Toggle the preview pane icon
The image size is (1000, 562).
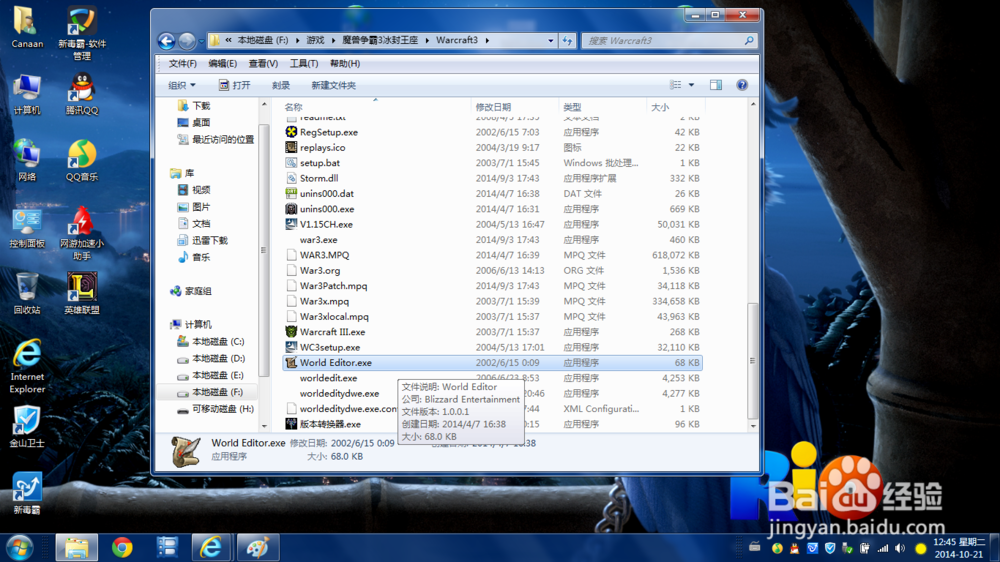tap(716, 85)
